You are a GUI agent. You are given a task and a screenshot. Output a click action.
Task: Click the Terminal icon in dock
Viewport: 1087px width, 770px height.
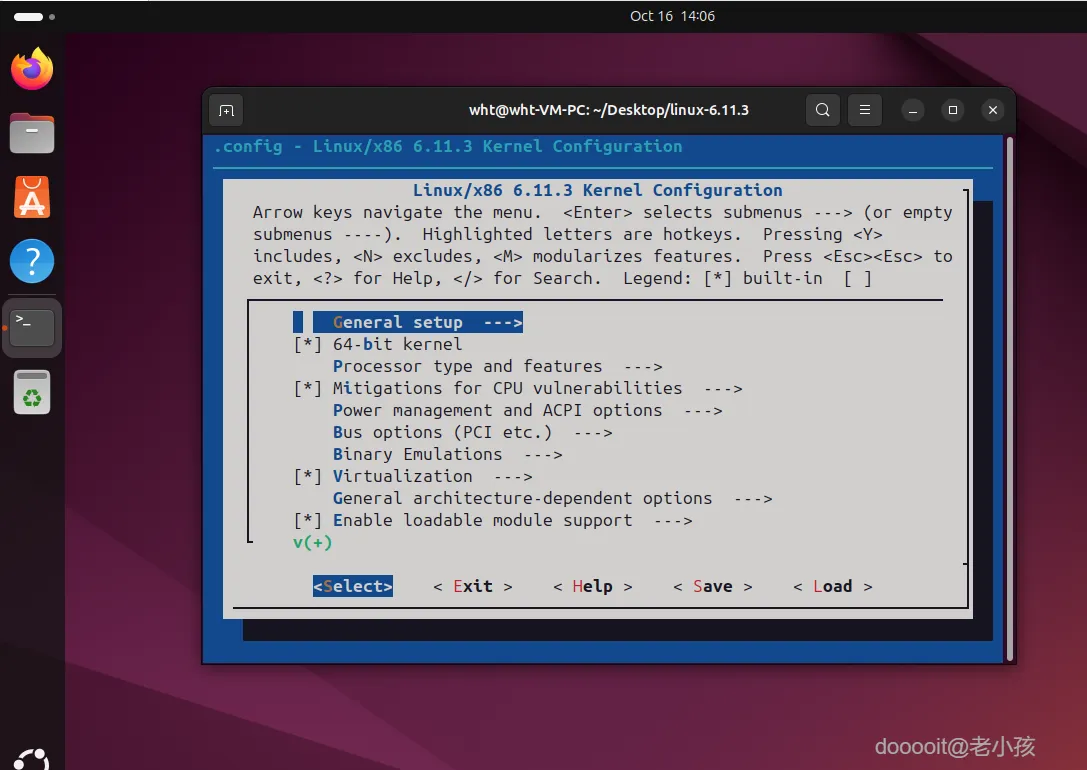[32, 327]
